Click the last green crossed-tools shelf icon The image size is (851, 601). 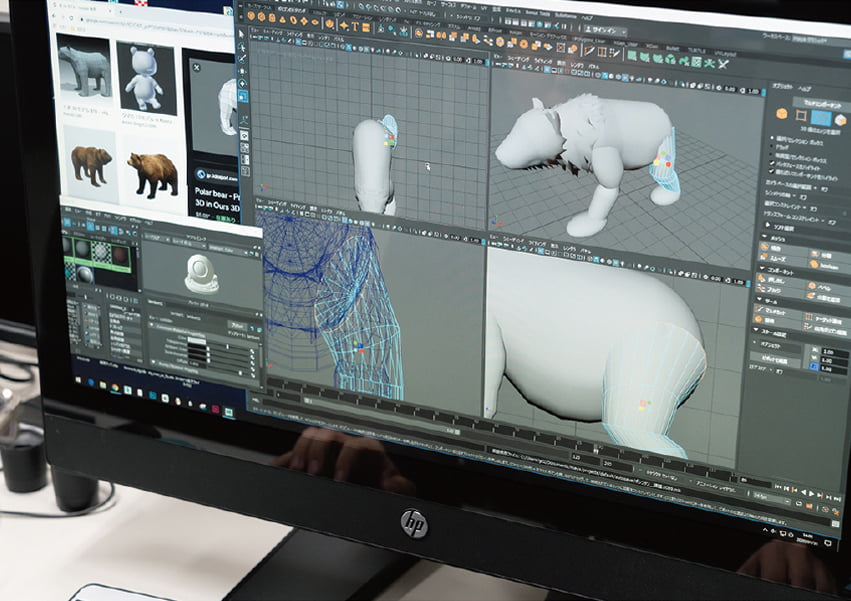click(x=723, y=64)
